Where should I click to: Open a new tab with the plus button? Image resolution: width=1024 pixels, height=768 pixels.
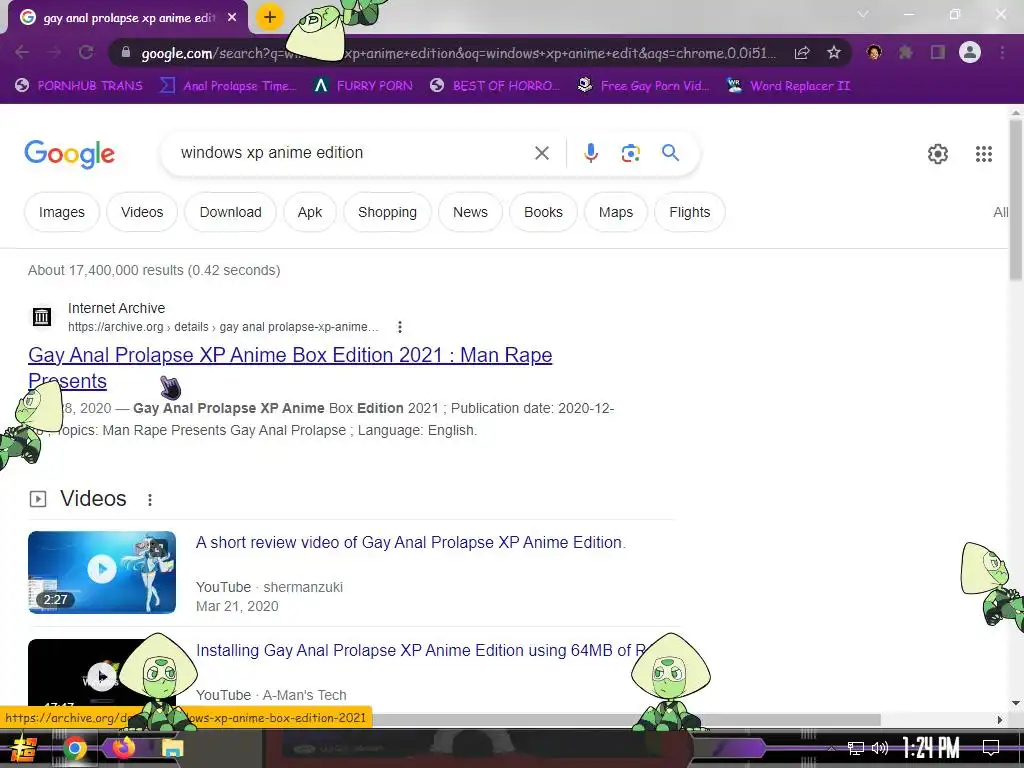click(x=269, y=17)
